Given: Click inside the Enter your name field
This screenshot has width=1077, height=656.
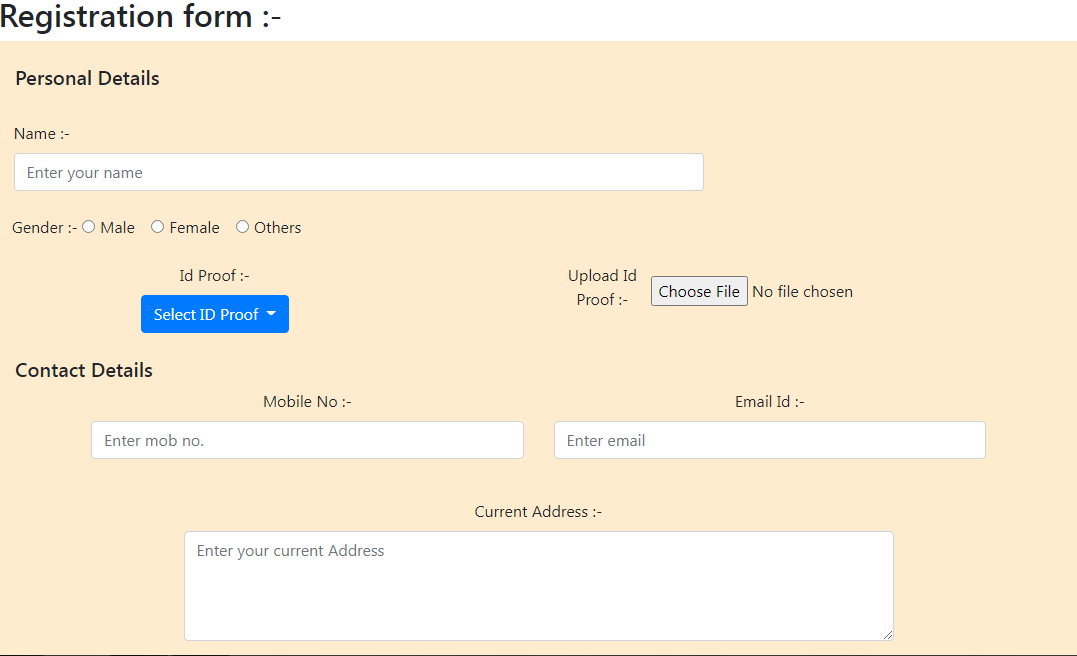Looking at the screenshot, I should click(358, 172).
